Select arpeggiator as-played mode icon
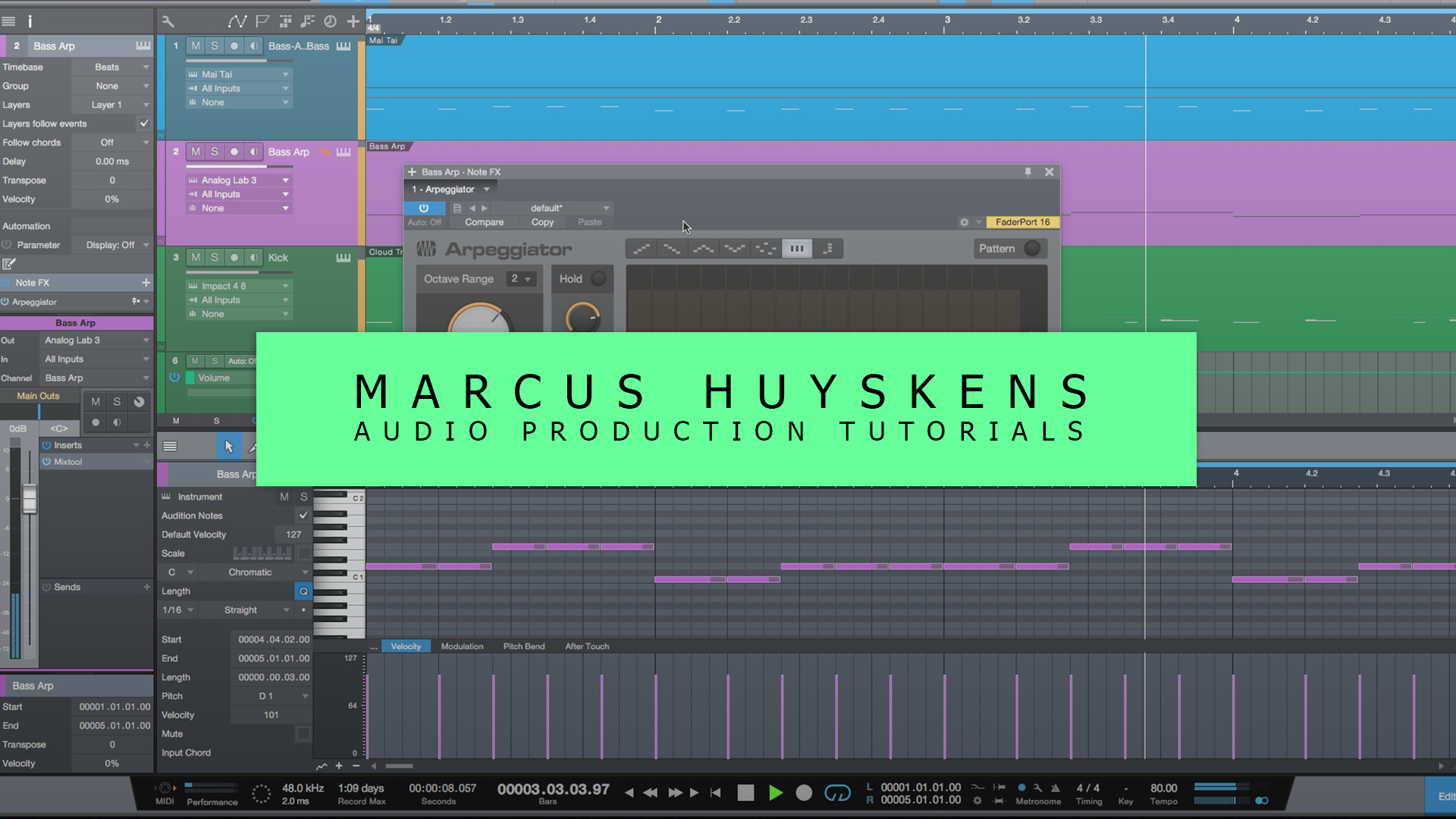 click(x=828, y=249)
